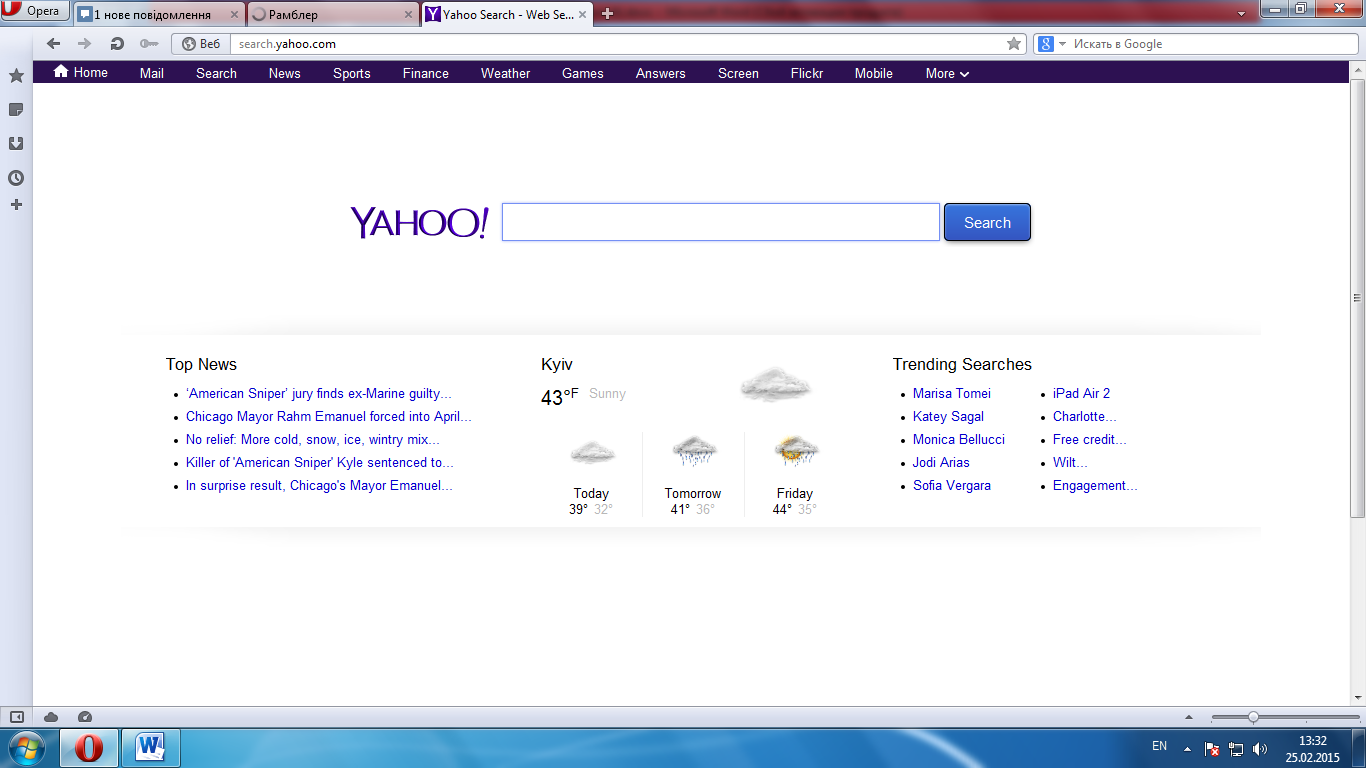Open the Killer of 'American Sniper' Kyle link
Viewport: 1366px width, 768px height.
320,462
